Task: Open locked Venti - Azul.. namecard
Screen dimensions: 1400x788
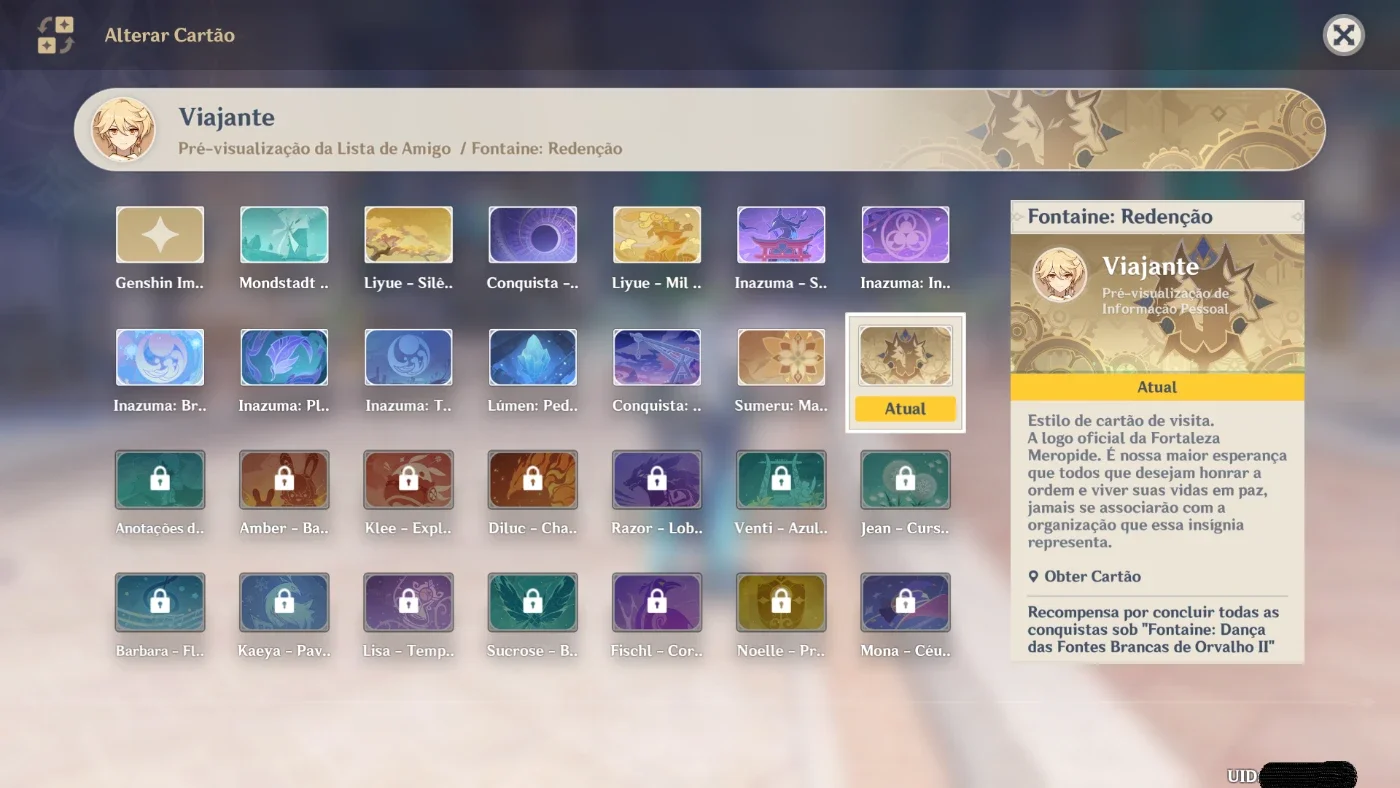Action: (781, 480)
